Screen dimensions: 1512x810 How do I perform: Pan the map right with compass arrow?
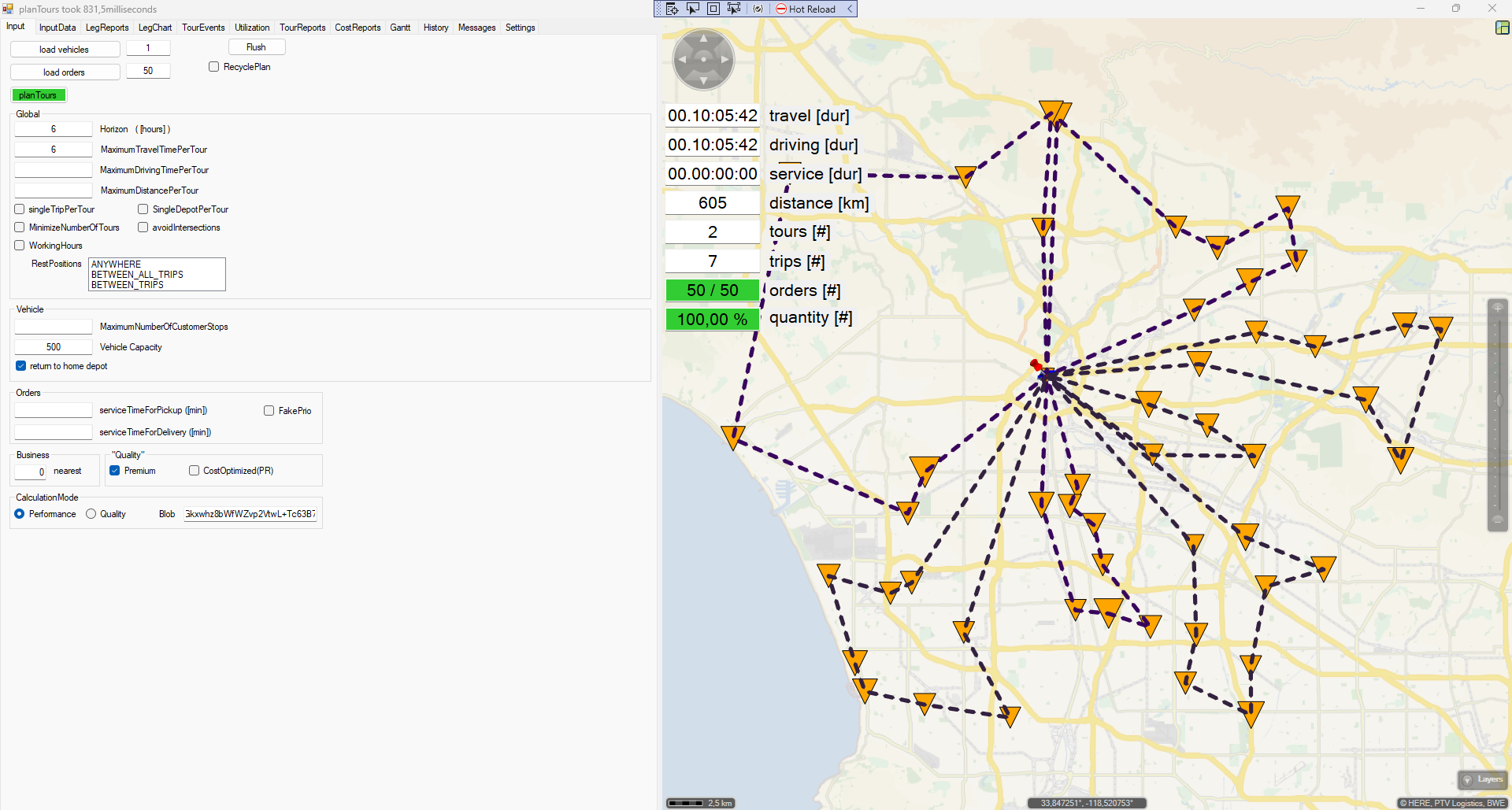click(x=725, y=60)
